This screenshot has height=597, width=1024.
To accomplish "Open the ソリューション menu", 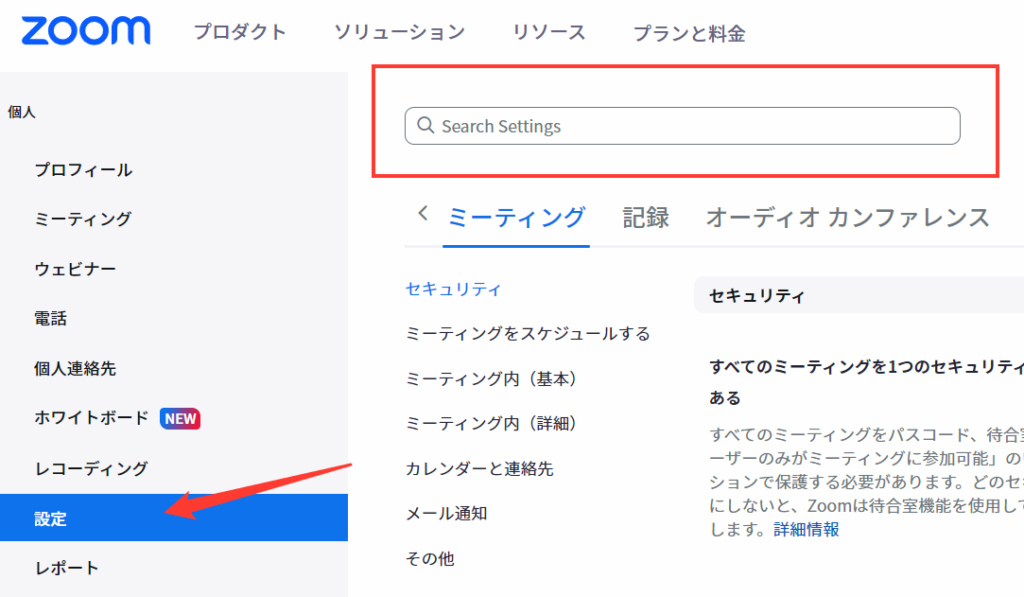I will [399, 32].
